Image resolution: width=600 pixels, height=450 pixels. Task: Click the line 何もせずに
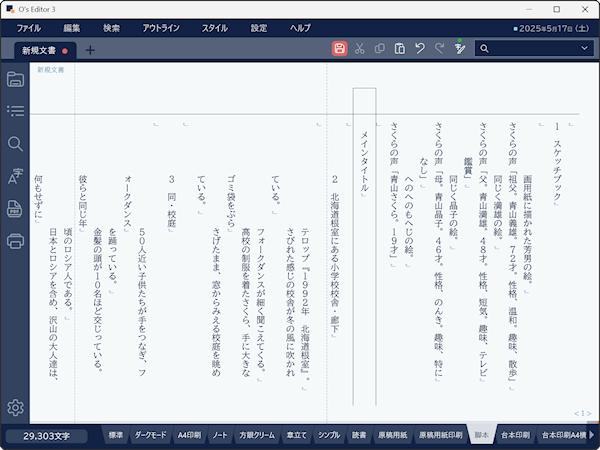[38, 197]
